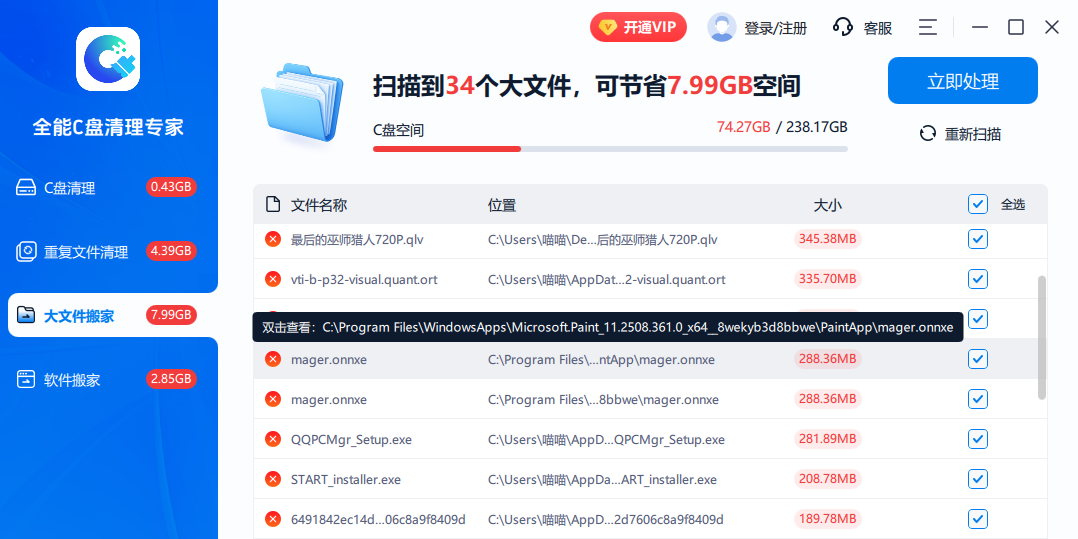This screenshot has width=1078, height=539.
Task: Click red X icon beside START_installer.exe
Action: point(272,479)
